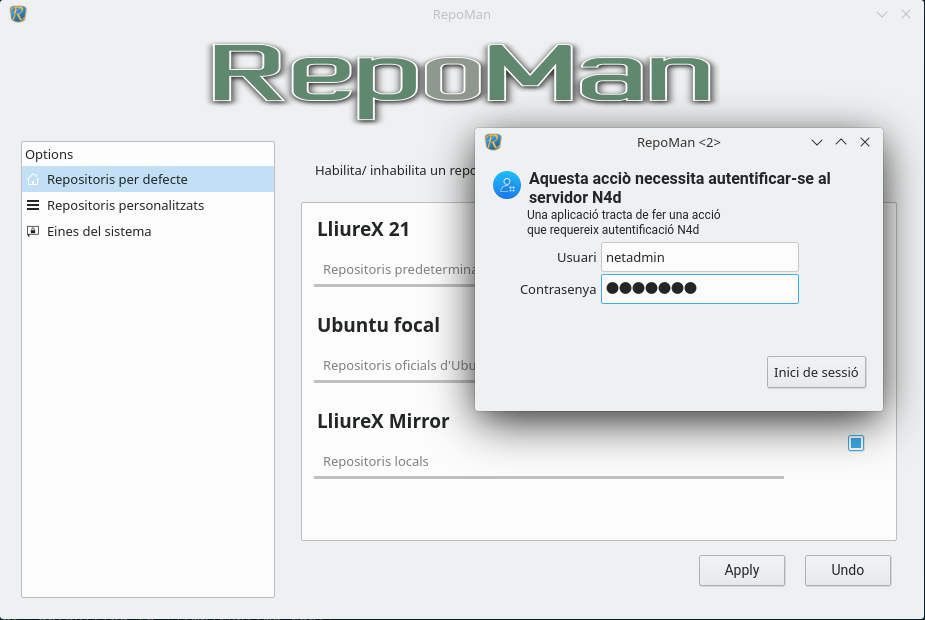
Task: Close the main RepoMan window
Action: 906,14
